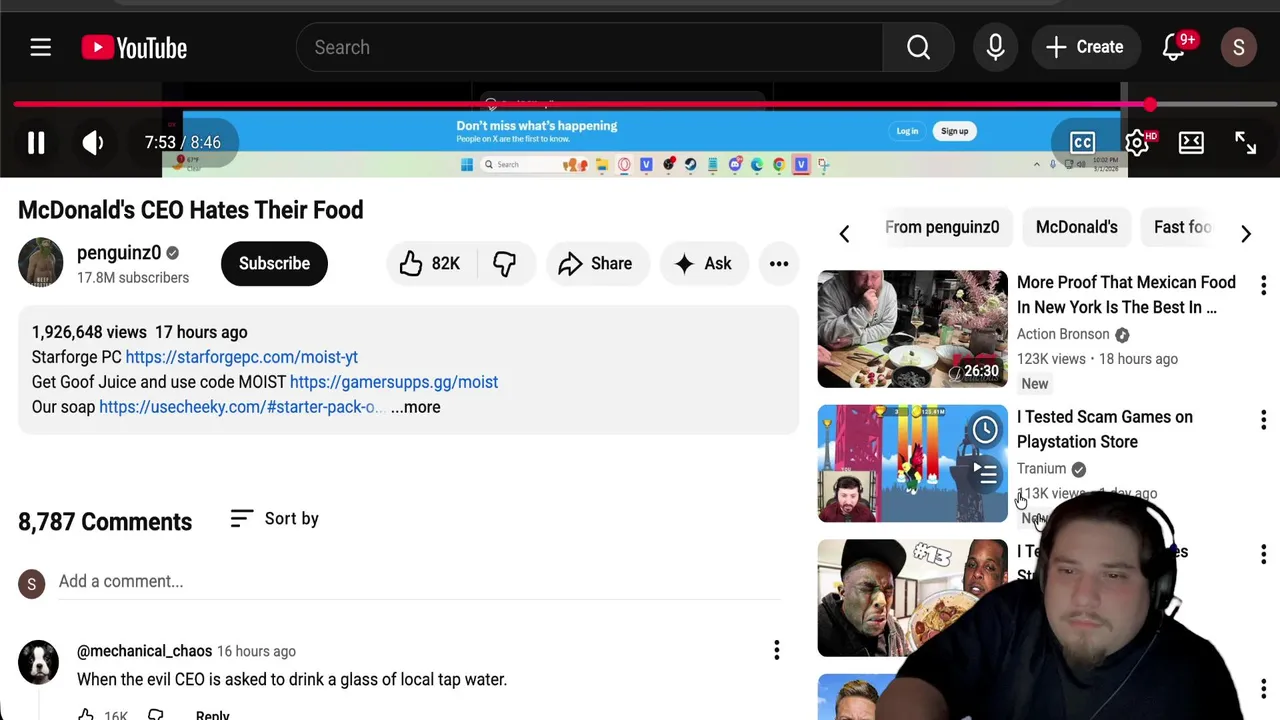Viewport: 1280px width, 720px height.
Task: Select the Fast food chip
Action: (x=1182, y=227)
